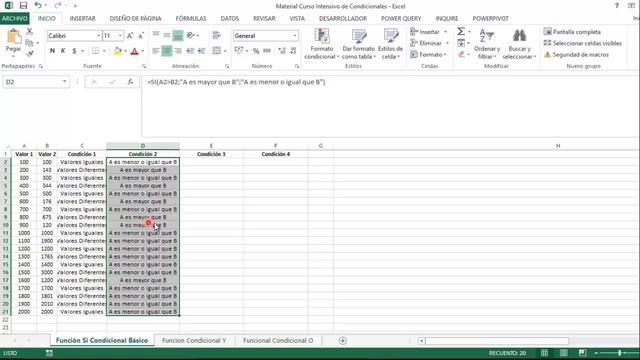Screen dimensions: 640x360
Task: Toggle center horizontal alignment
Action: [167, 51]
